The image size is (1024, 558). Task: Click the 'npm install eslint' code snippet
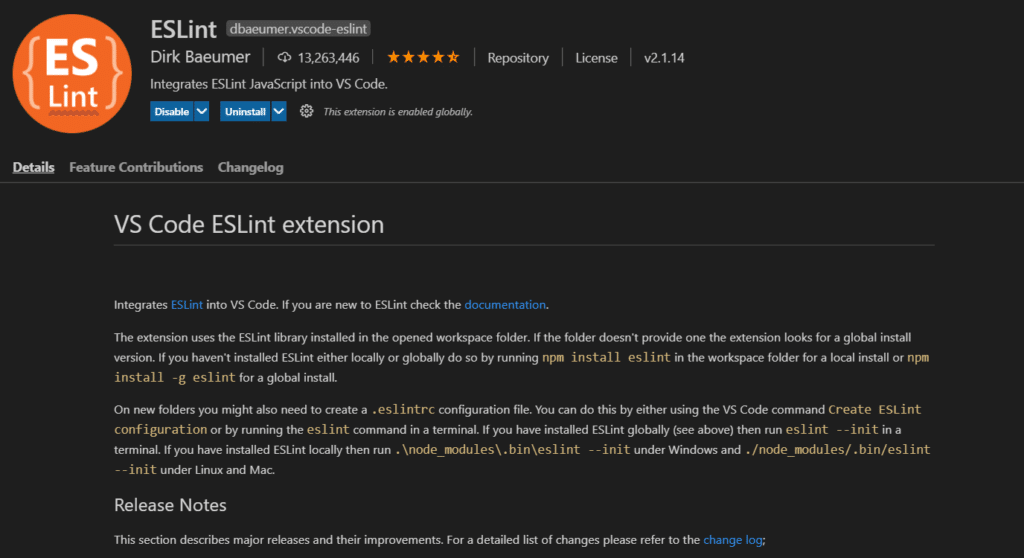tap(606, 357)
